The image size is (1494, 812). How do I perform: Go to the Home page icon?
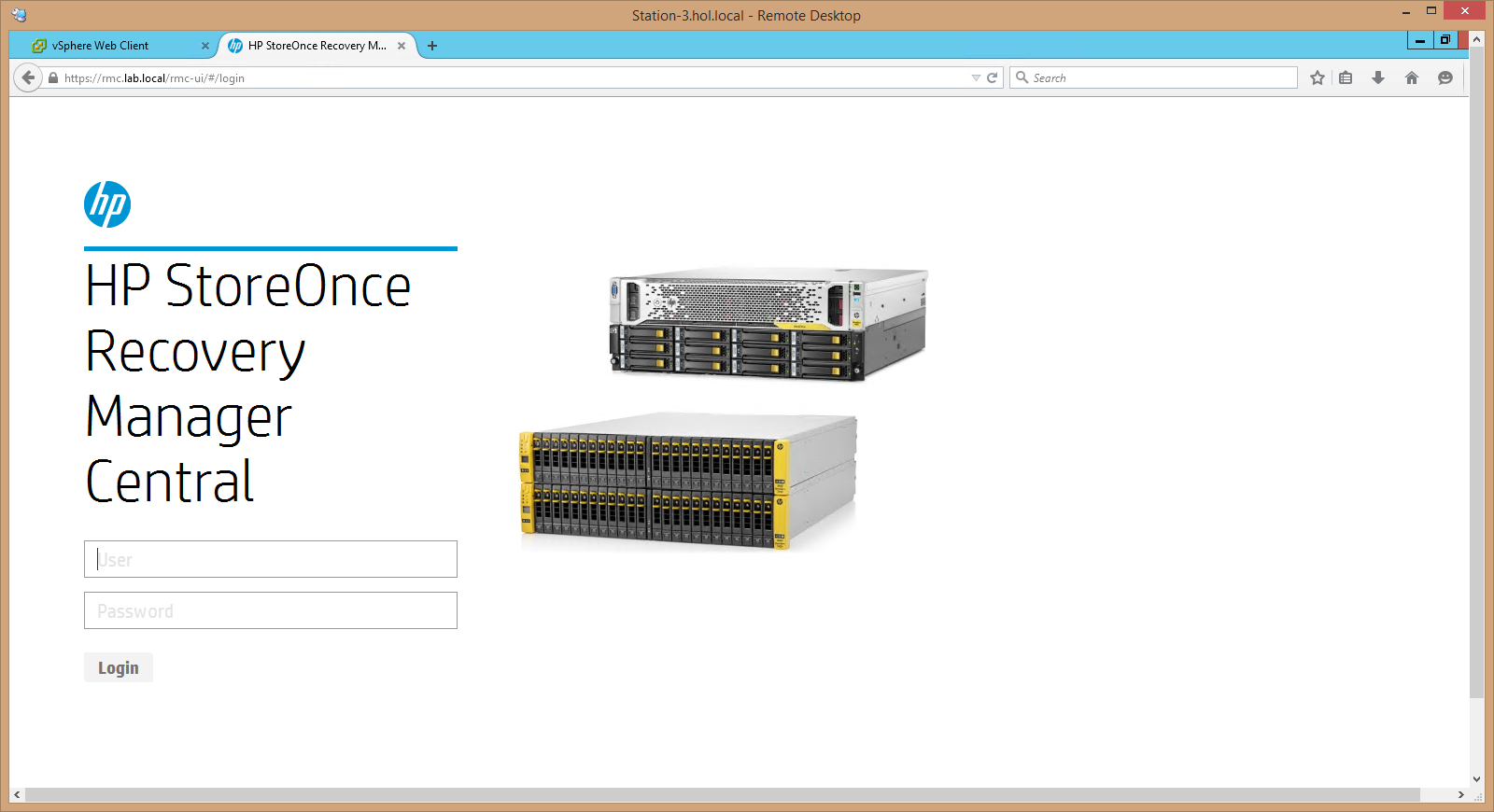tap(1412, 78)
